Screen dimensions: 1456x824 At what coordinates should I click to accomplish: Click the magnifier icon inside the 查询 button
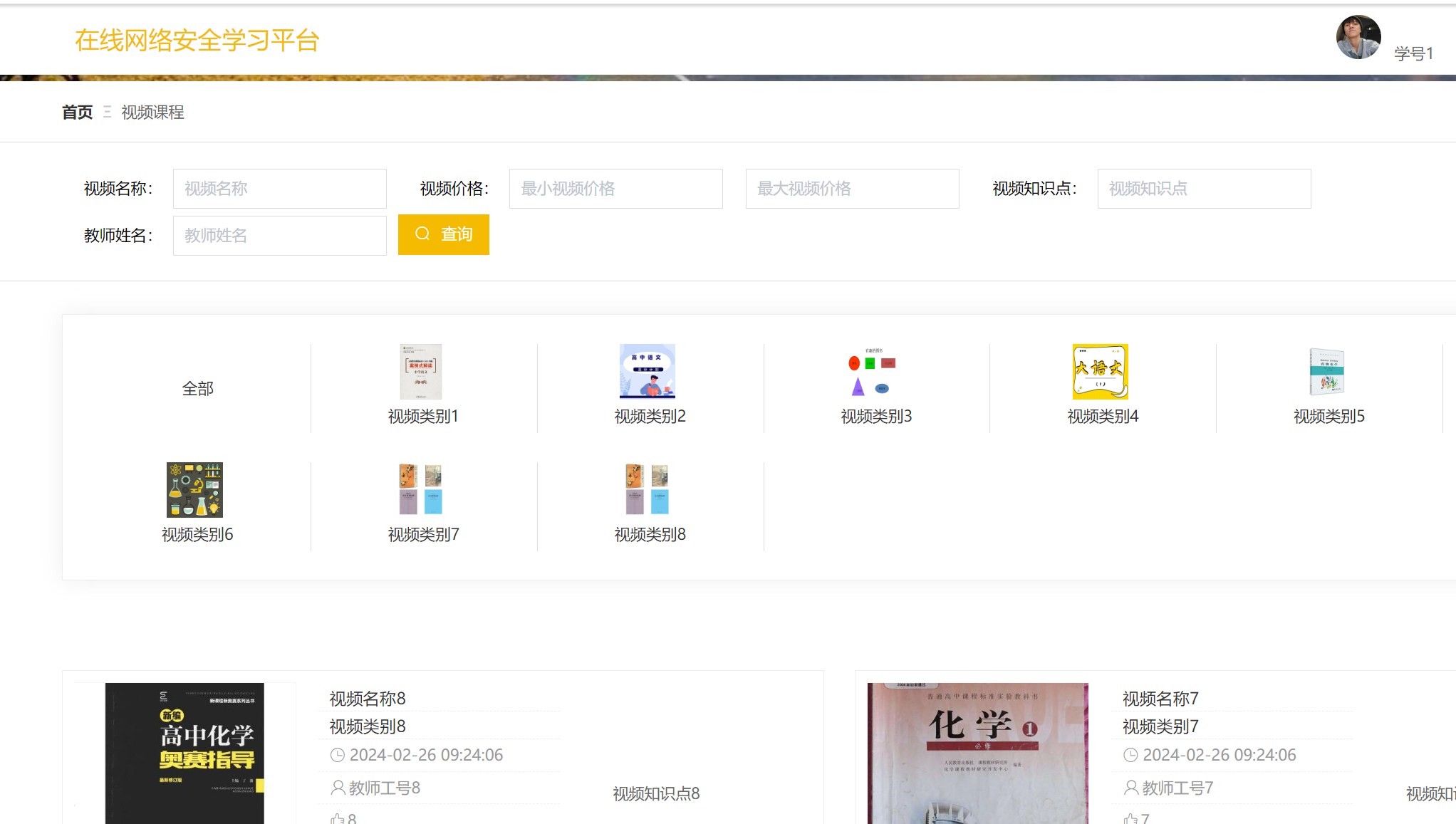pyautogui.click(x=422, y=234)
